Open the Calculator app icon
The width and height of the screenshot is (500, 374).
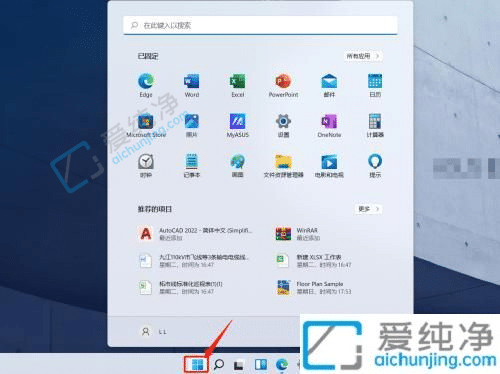(x=375, y=126)
